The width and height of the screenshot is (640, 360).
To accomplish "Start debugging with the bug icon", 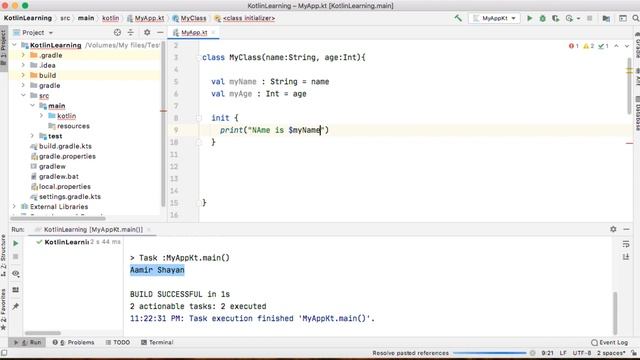I will 542,18.
